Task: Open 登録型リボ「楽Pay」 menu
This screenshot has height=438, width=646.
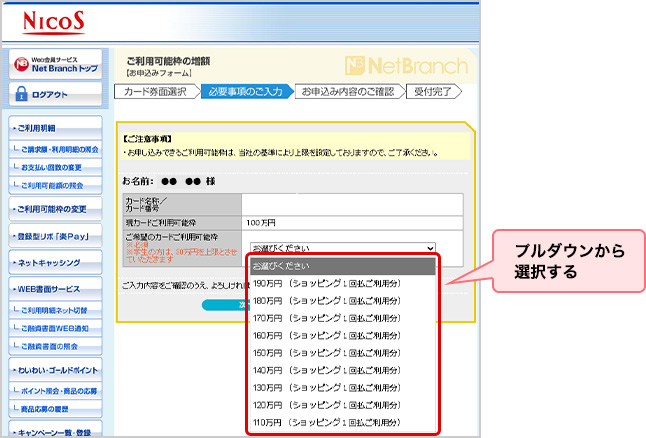Action: coord(56,236)
